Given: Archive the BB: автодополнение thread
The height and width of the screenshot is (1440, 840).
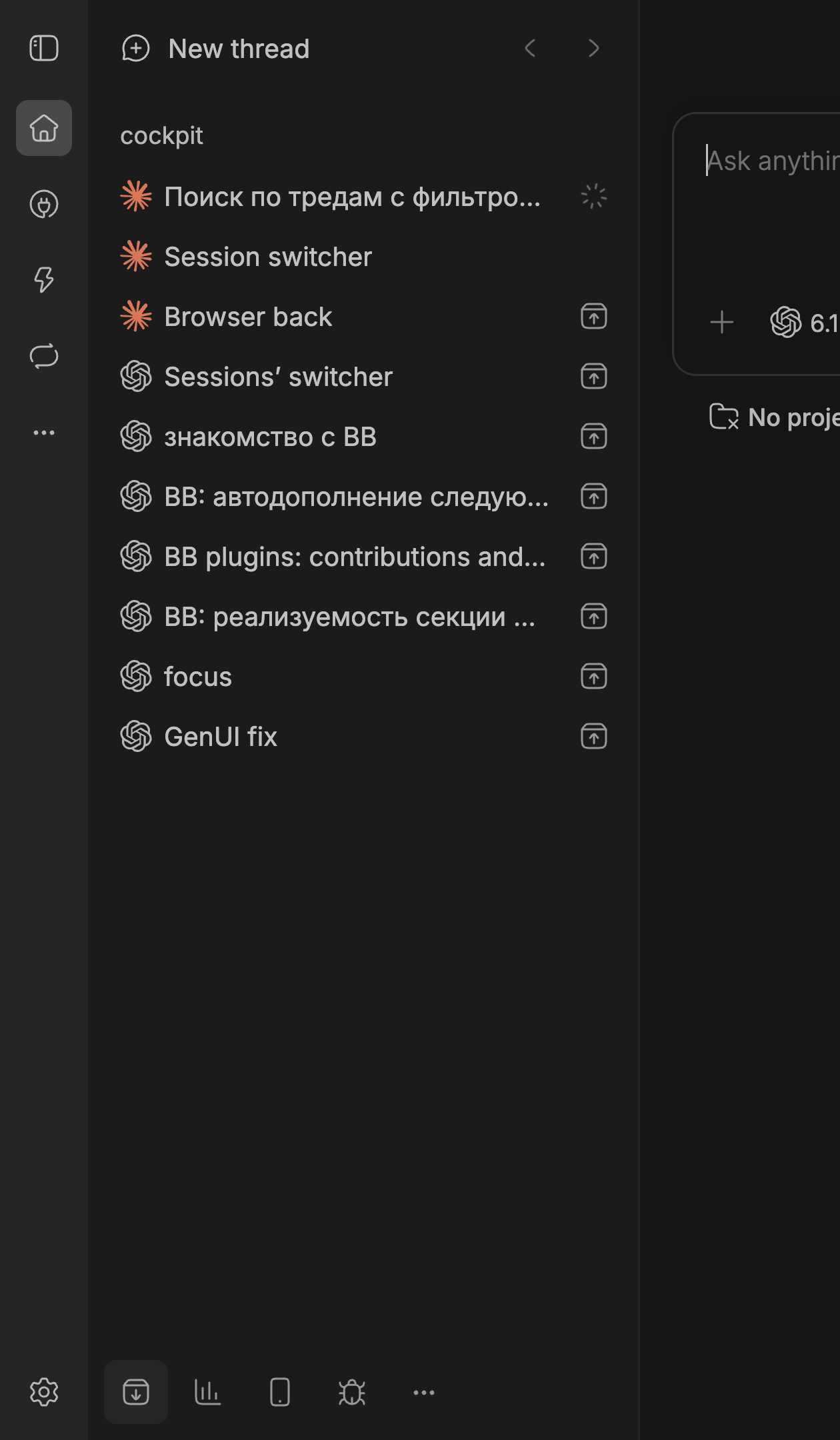Looking at the screenshot, I should coord(594,497).
